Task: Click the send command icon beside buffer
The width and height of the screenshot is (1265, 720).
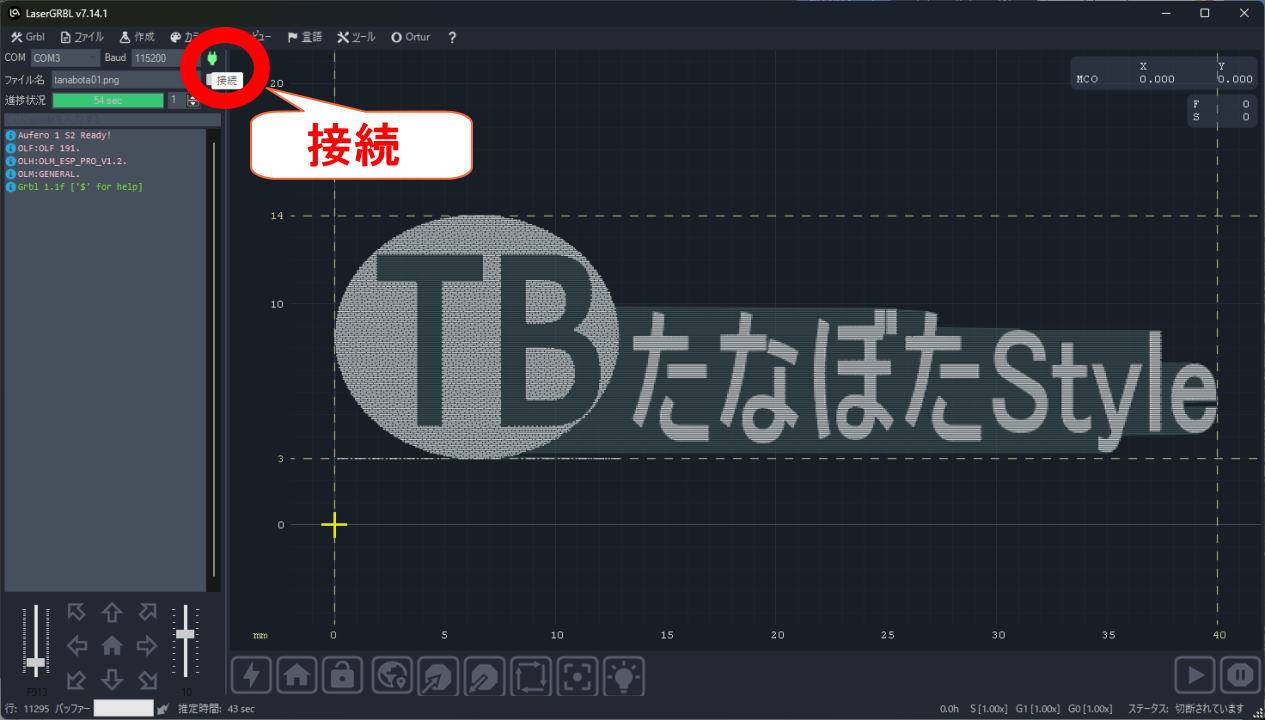Action: pos(163,709)
